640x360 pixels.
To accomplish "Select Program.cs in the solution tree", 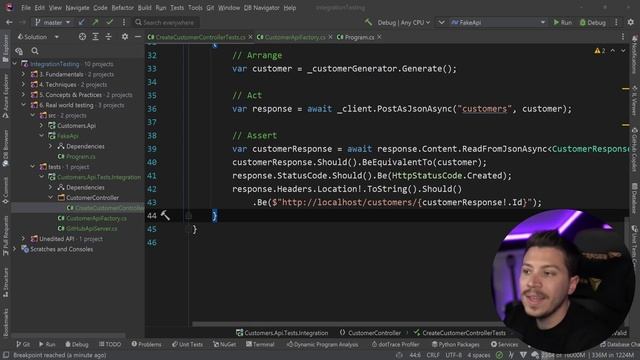I will click(x=81, y=156).
